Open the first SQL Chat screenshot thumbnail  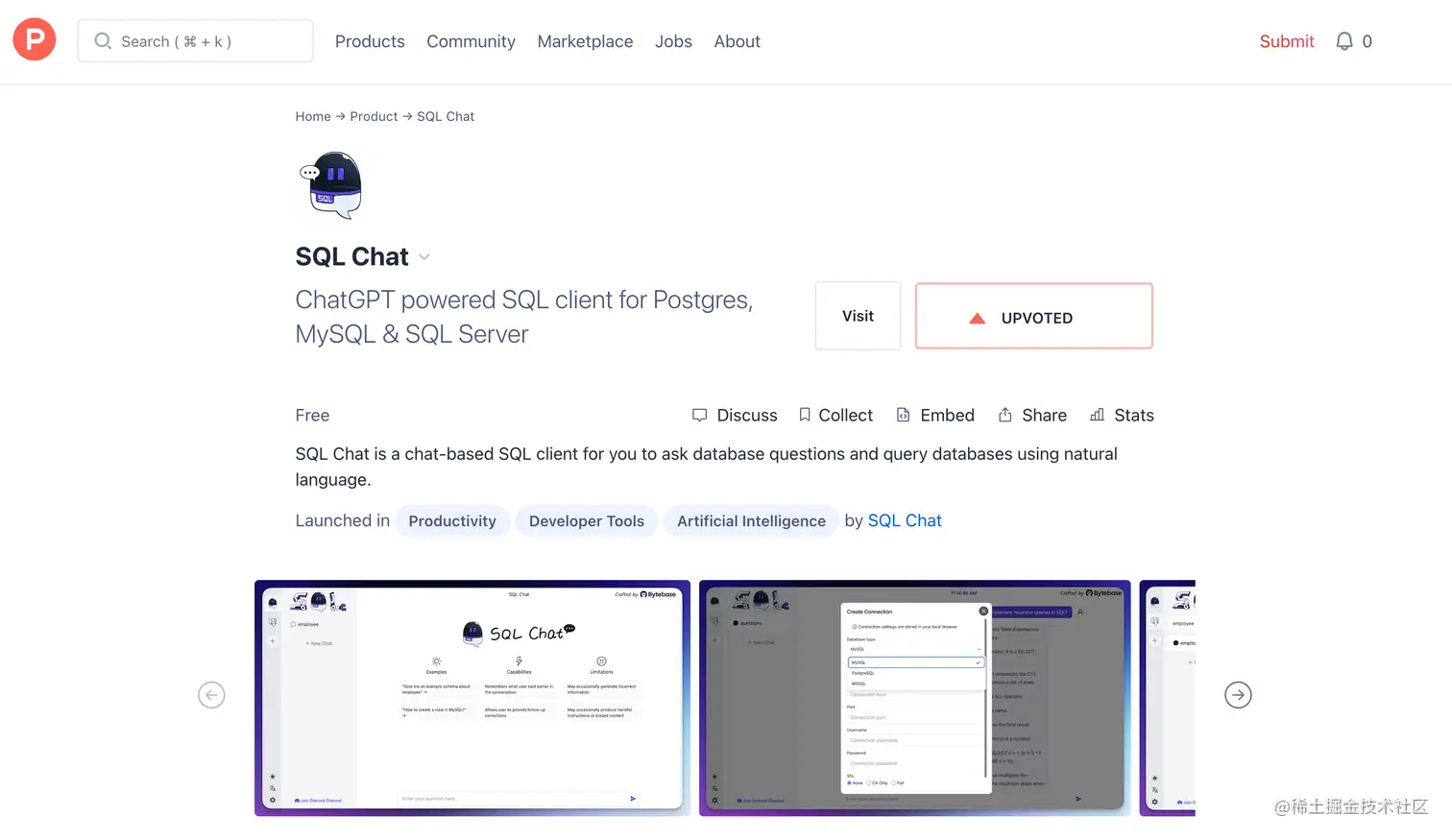(x=472, y=698)
